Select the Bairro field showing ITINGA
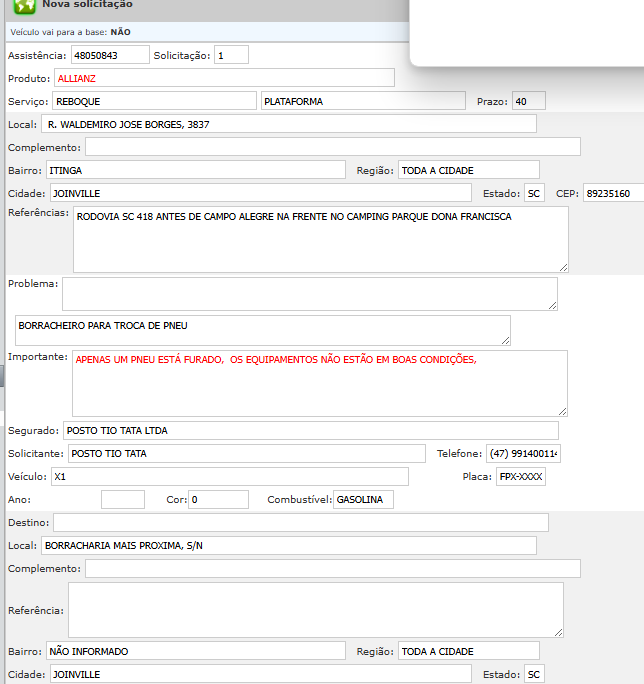644x684 pixels. pyautogui.click(x=196, y=170)
